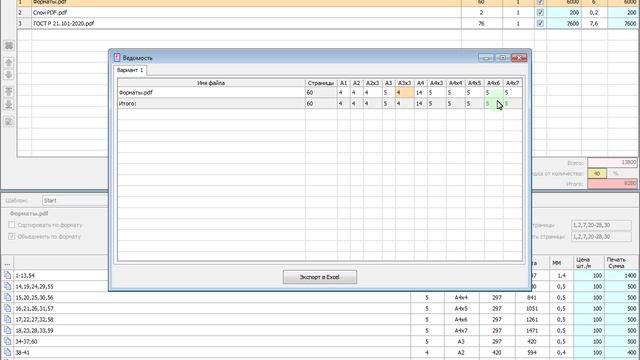The width and height of the screenshot is (640, 360).
Task: Click the highlighted orange A3x3 cell
Action: (404, 93)
